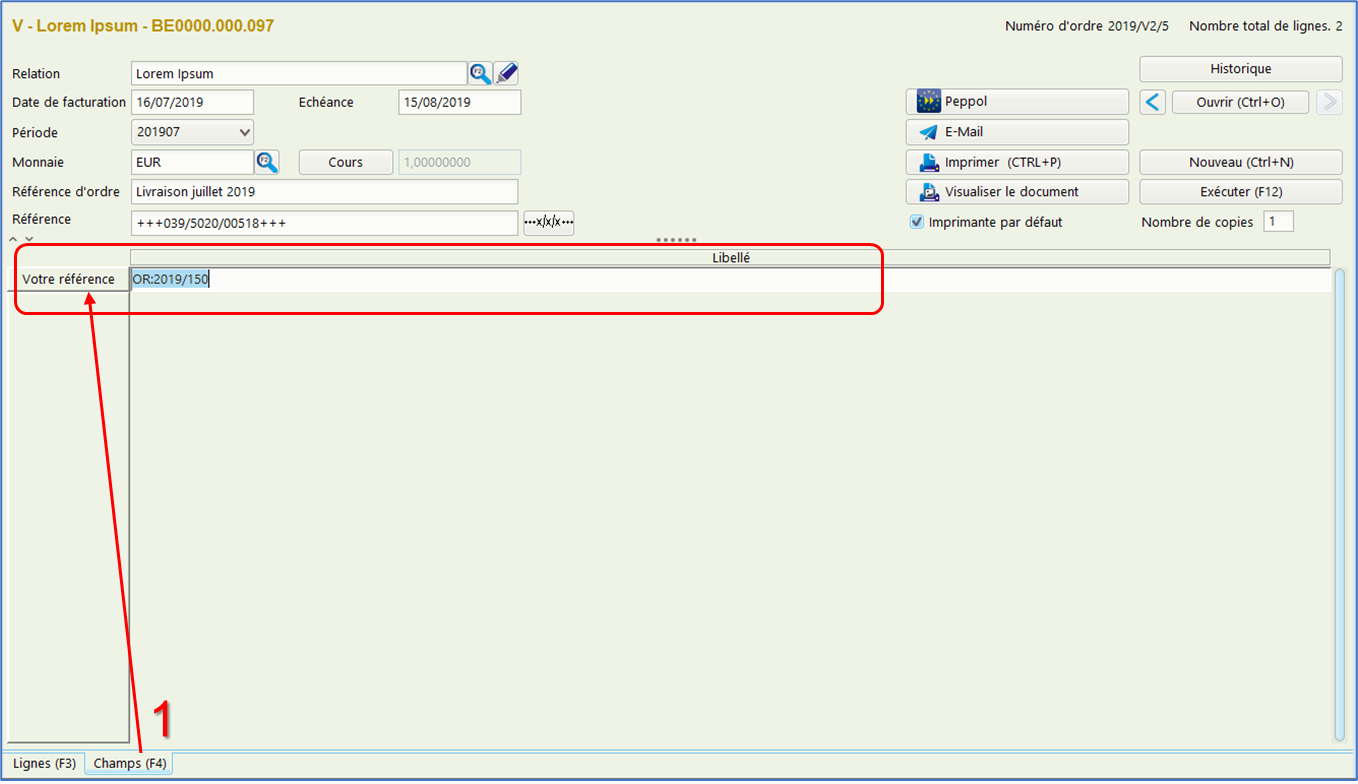This screenshot has width=1358, height=784.
Task: Click the Référence d'ordre field
Action: [x=325, y=192]
